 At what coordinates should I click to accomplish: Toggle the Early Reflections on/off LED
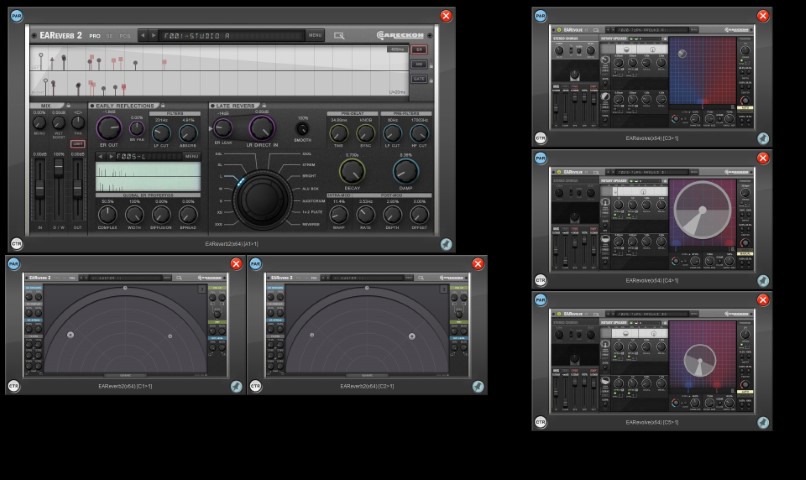(92, 106)
